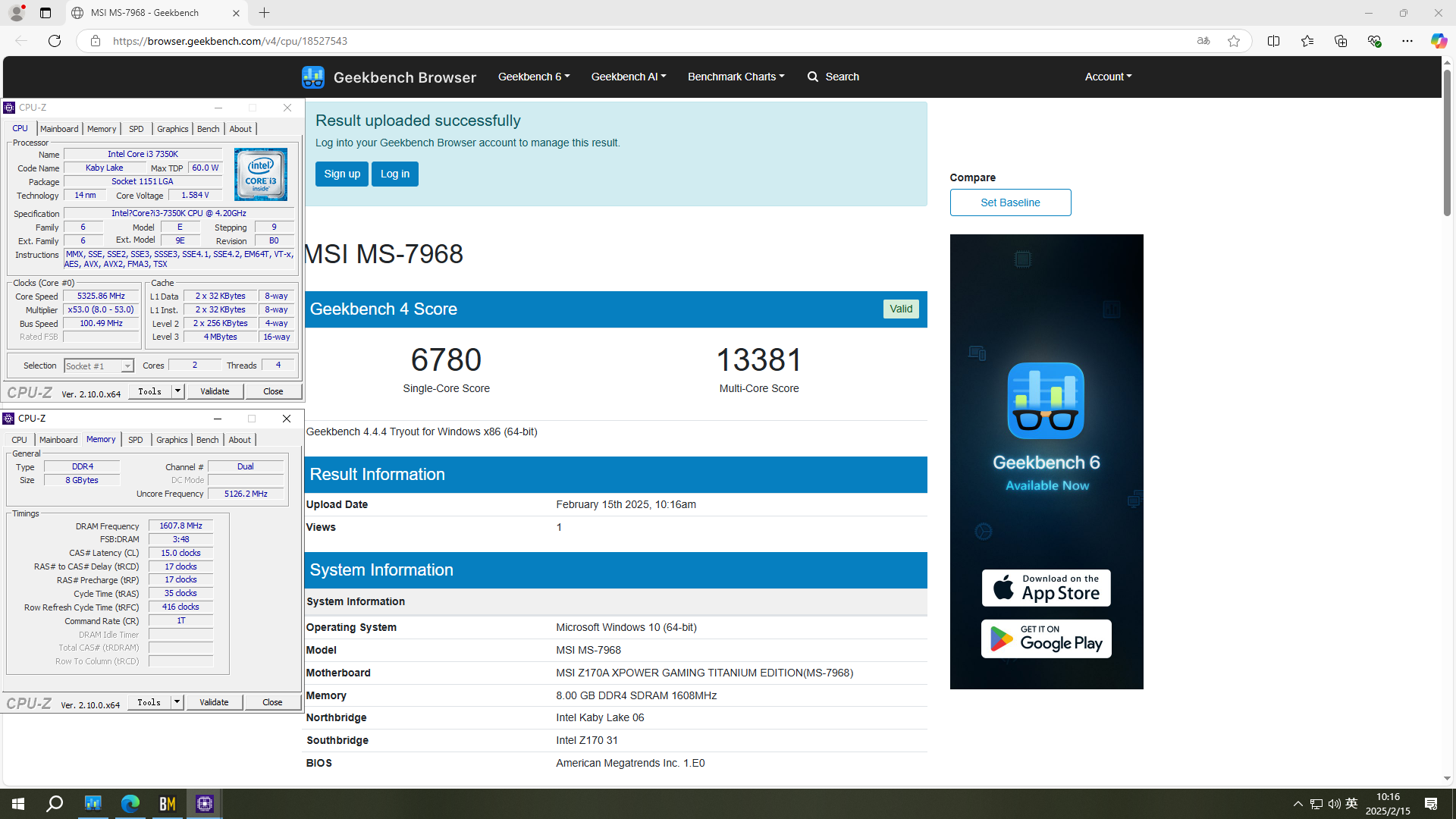1456x819 pixels.
Task: Close the MSI MS-7968 Geekbench tab
Action: pos(236,13)
